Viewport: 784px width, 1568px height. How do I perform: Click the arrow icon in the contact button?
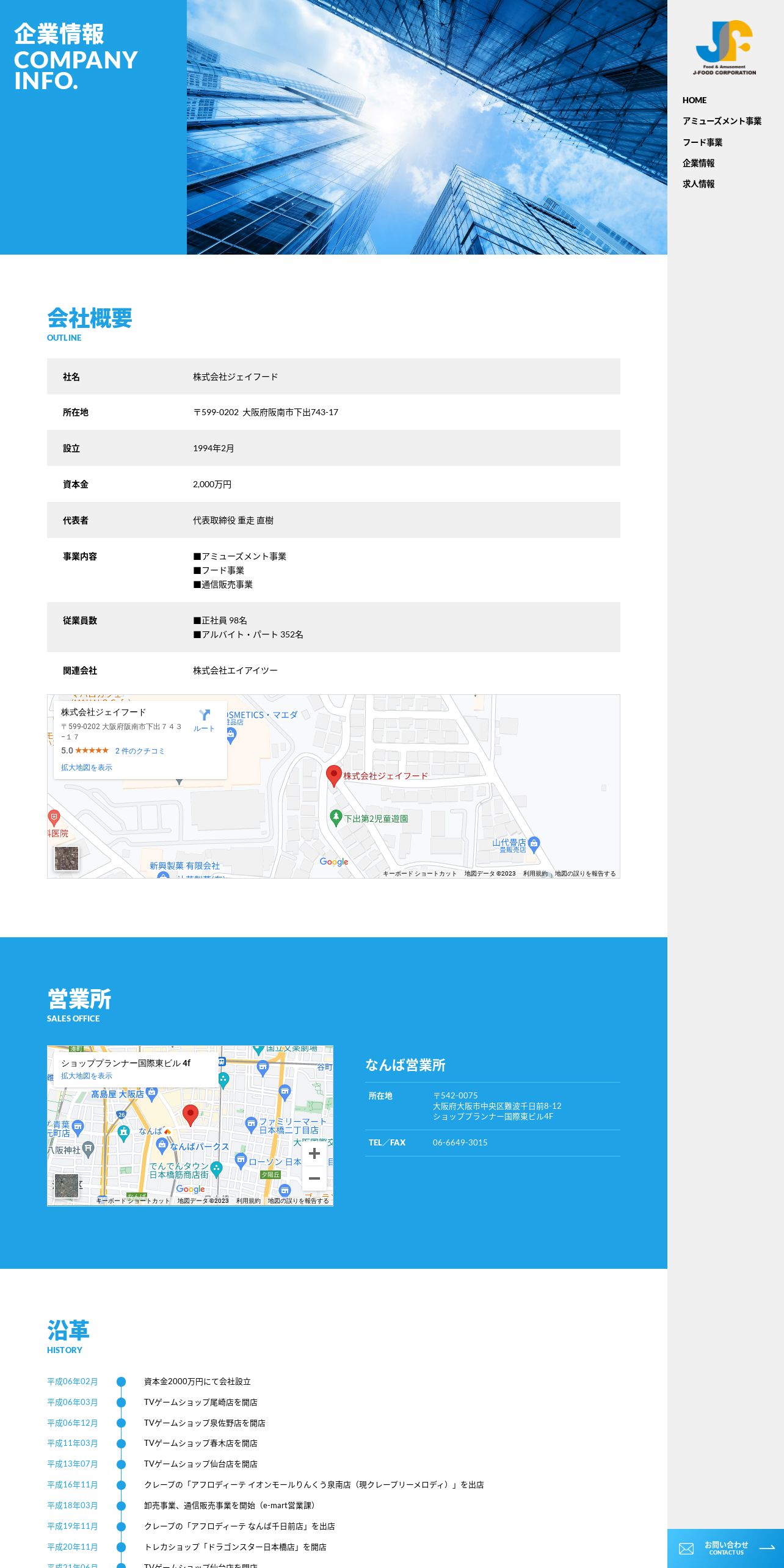[767, 1548]
